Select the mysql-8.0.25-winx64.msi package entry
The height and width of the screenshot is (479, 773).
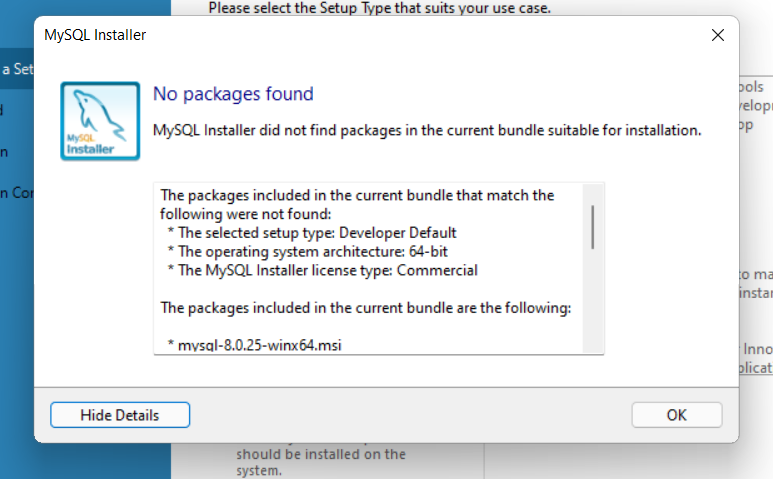click(254, 345)
